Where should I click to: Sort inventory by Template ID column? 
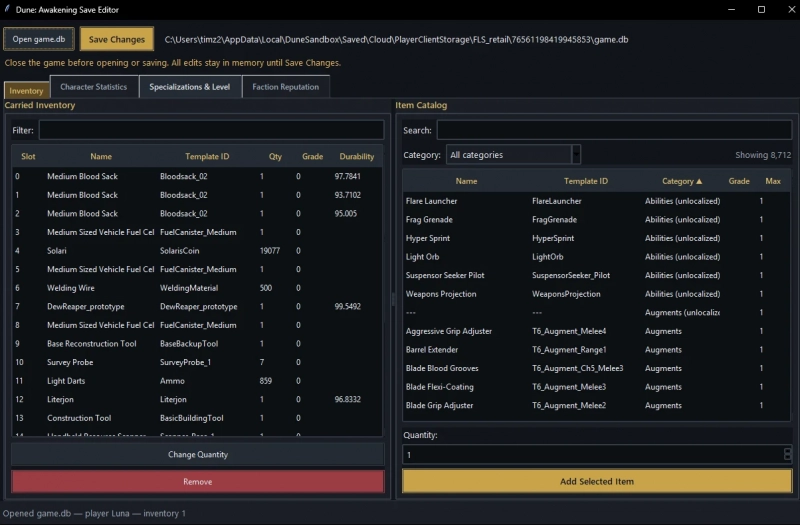pyautogui.click(x=207, y=157)
